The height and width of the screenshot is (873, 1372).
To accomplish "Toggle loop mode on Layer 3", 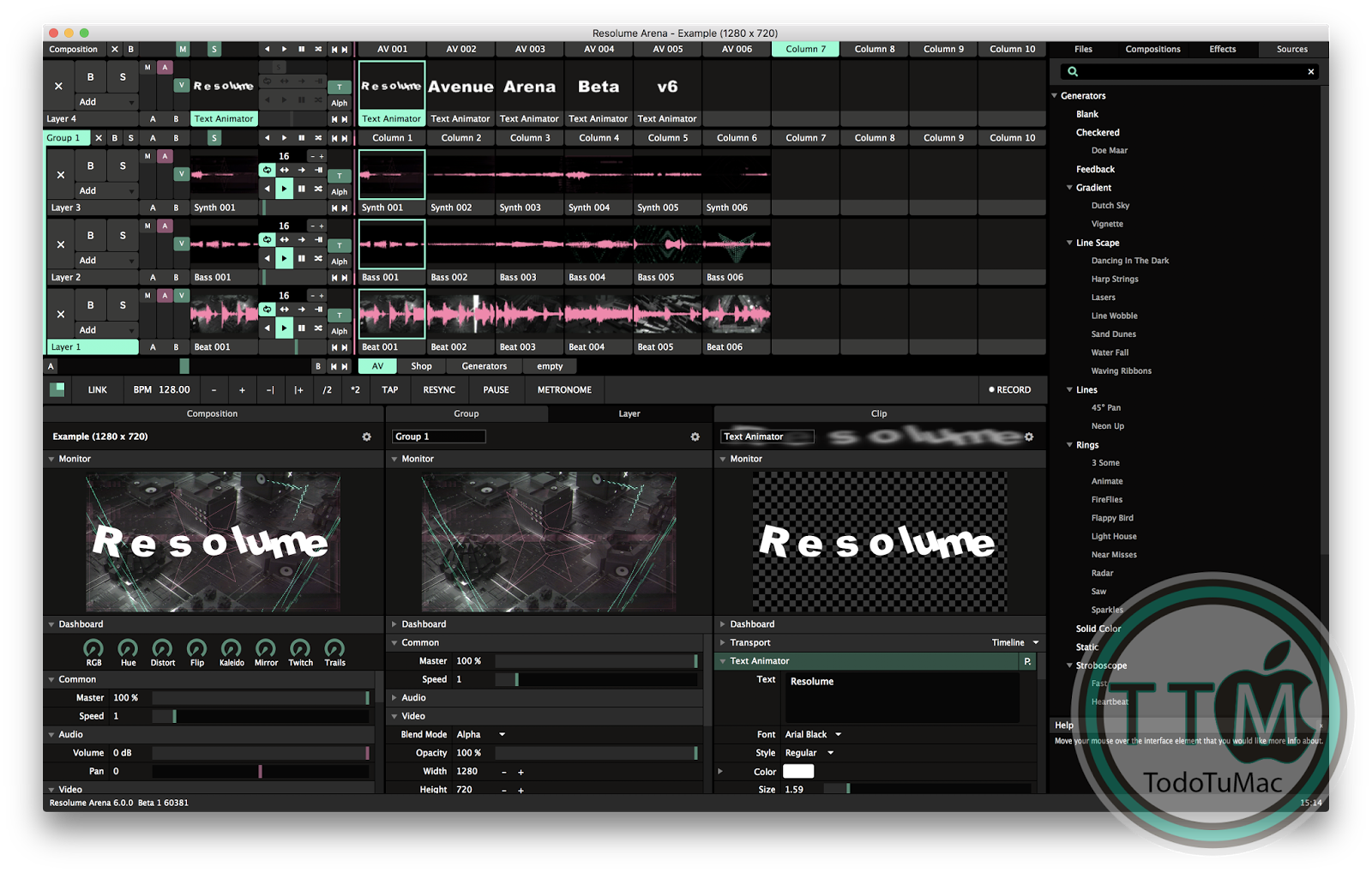I will (x=268, y=170).
